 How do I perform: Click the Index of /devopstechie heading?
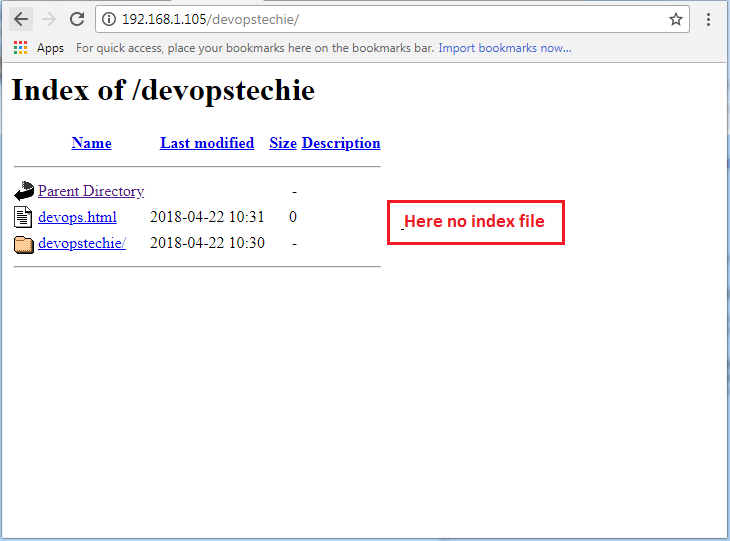click(x=163, y=90)
